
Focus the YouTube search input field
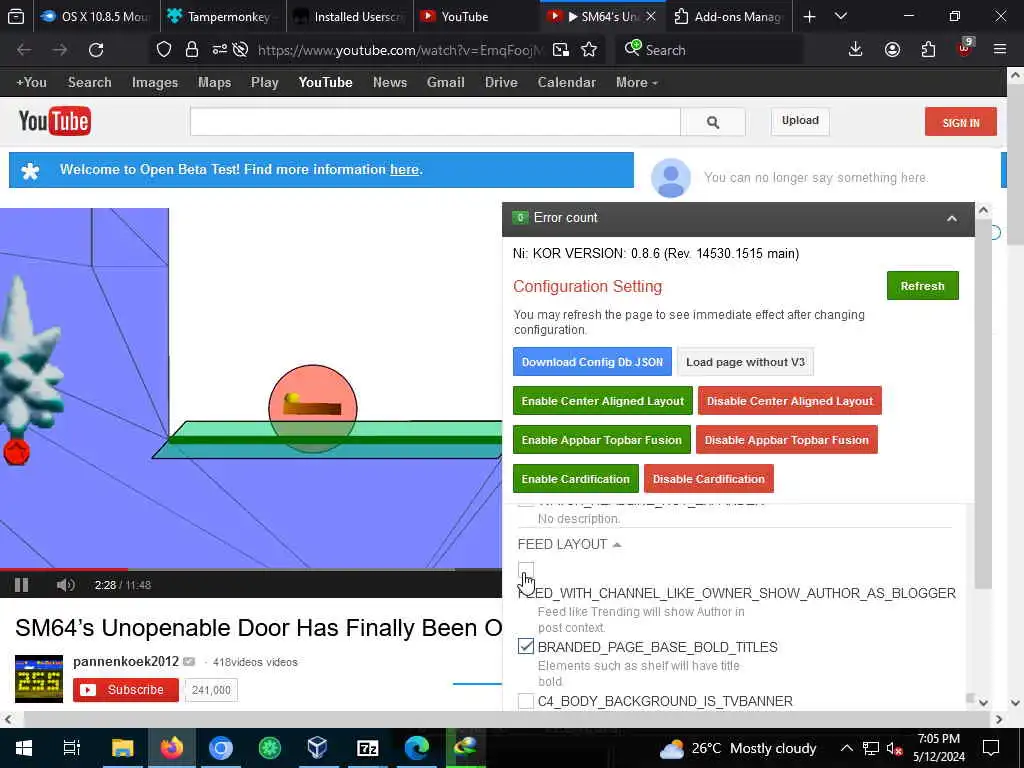[x=435, y=121]
